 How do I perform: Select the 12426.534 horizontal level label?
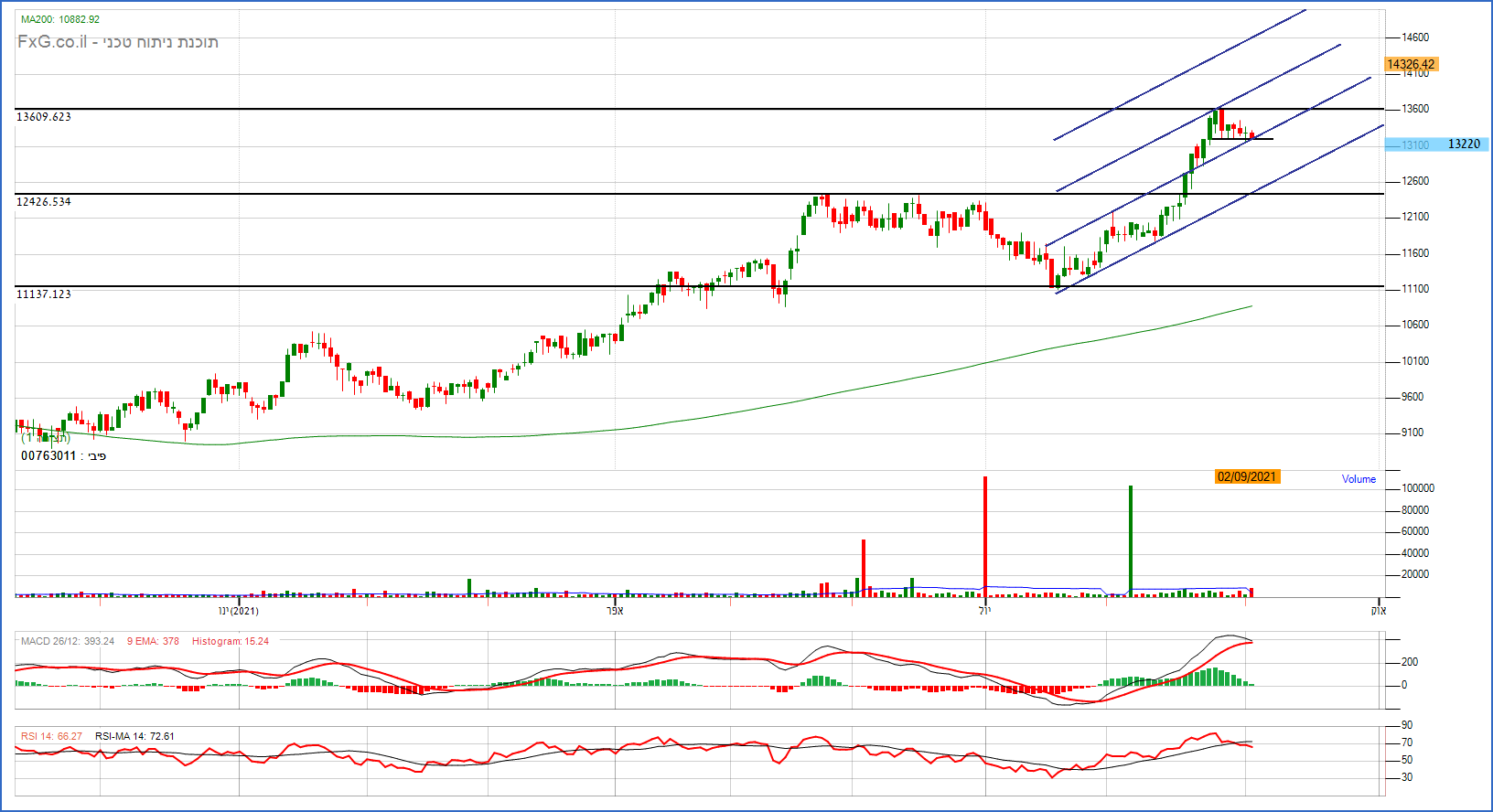(43, 202)
